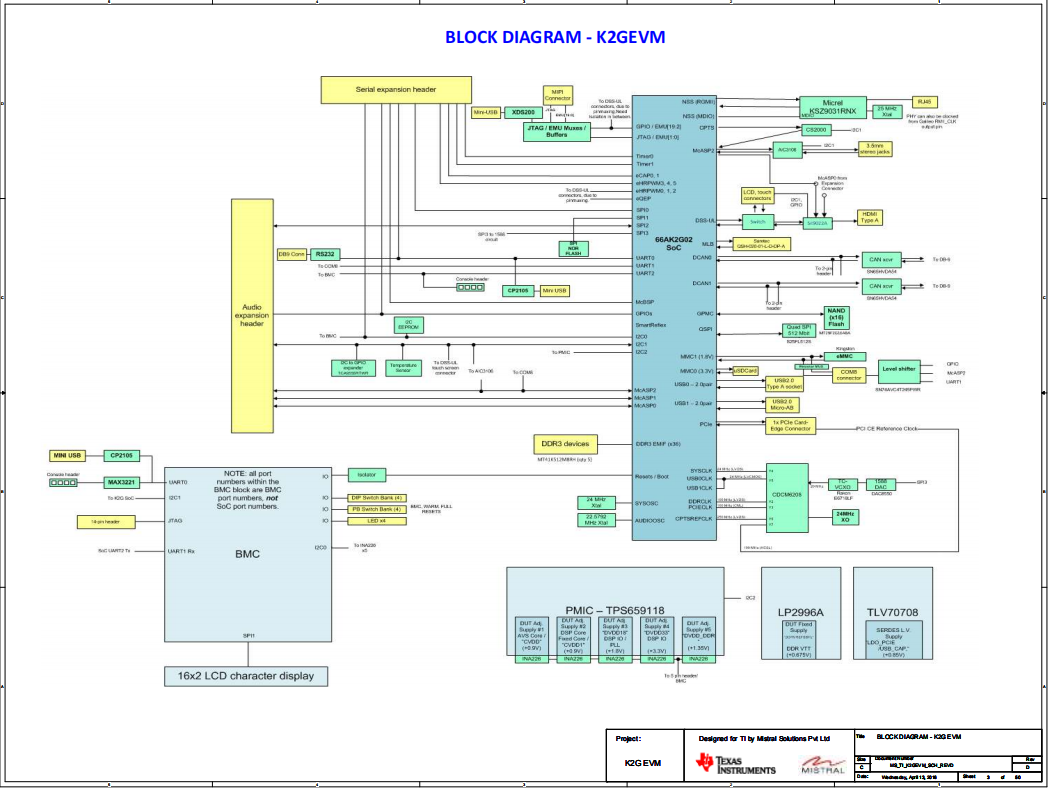
Task: Select the NAND (x16) Flash block
Action: click(x=836, y=318)
